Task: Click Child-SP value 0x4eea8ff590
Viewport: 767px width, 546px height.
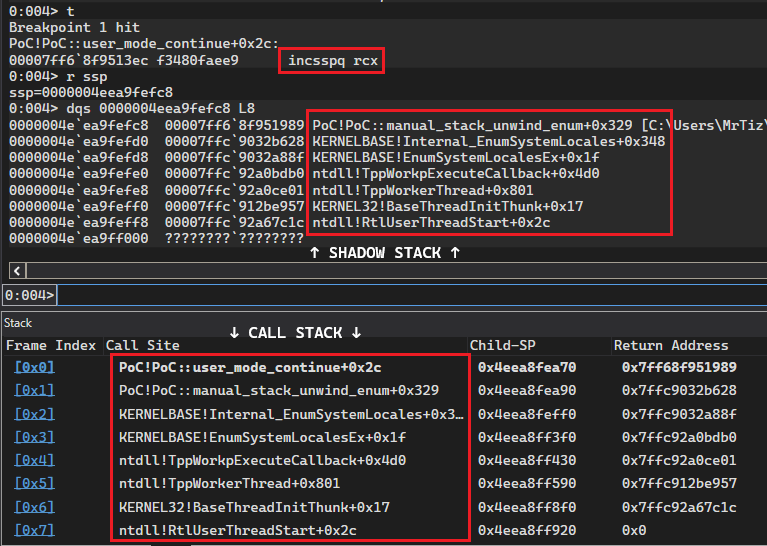Action: pos(527,483)
